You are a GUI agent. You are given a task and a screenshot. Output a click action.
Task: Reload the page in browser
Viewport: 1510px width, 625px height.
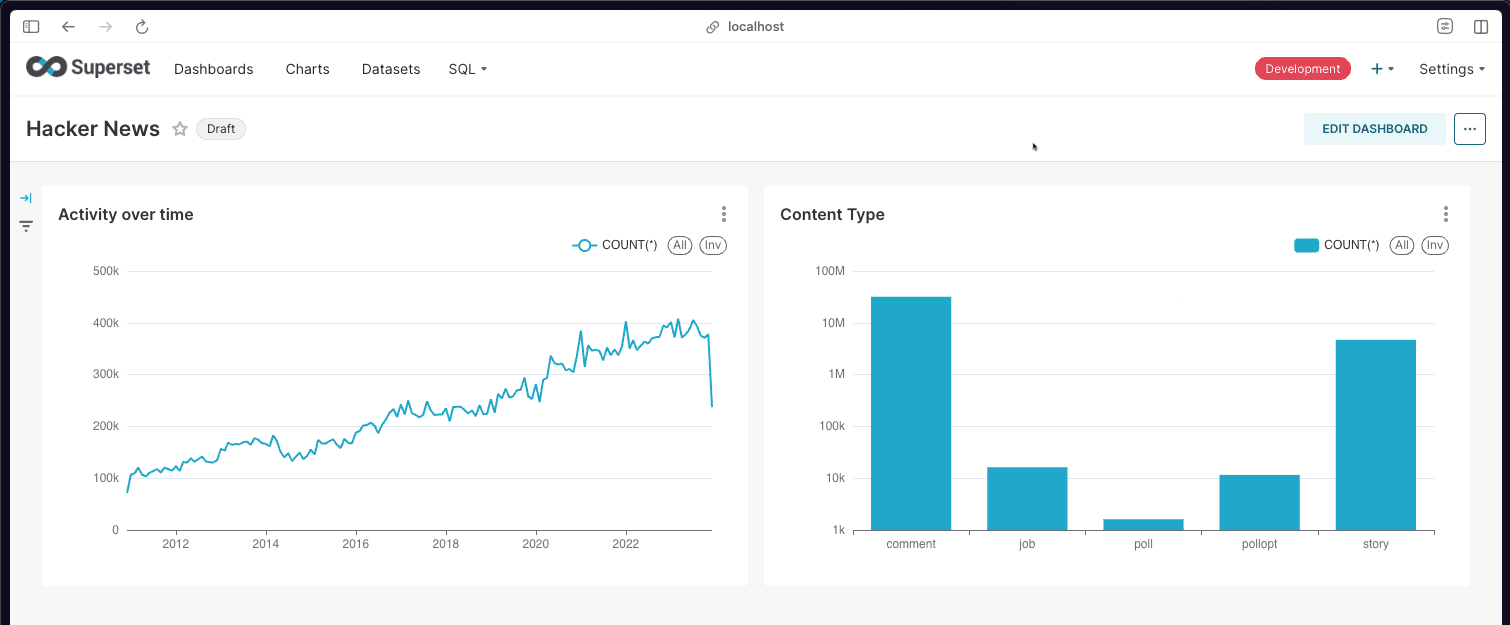pos(142,27)
